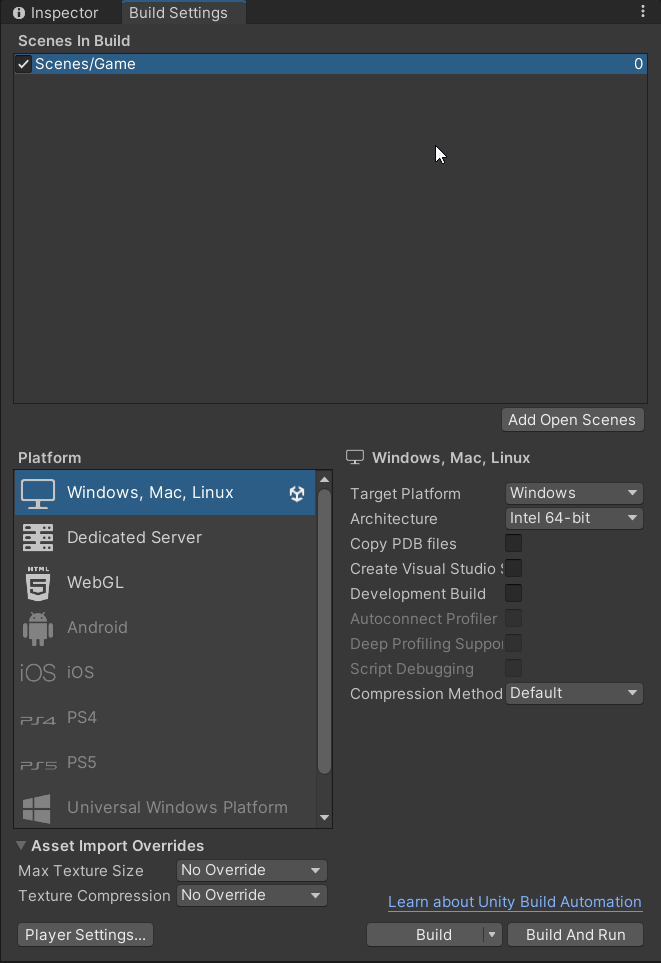Image resolution: width=661 pixels, height=963 pixels.
Task: Enable the Development Build checkbox
Action: coord(513,593)
